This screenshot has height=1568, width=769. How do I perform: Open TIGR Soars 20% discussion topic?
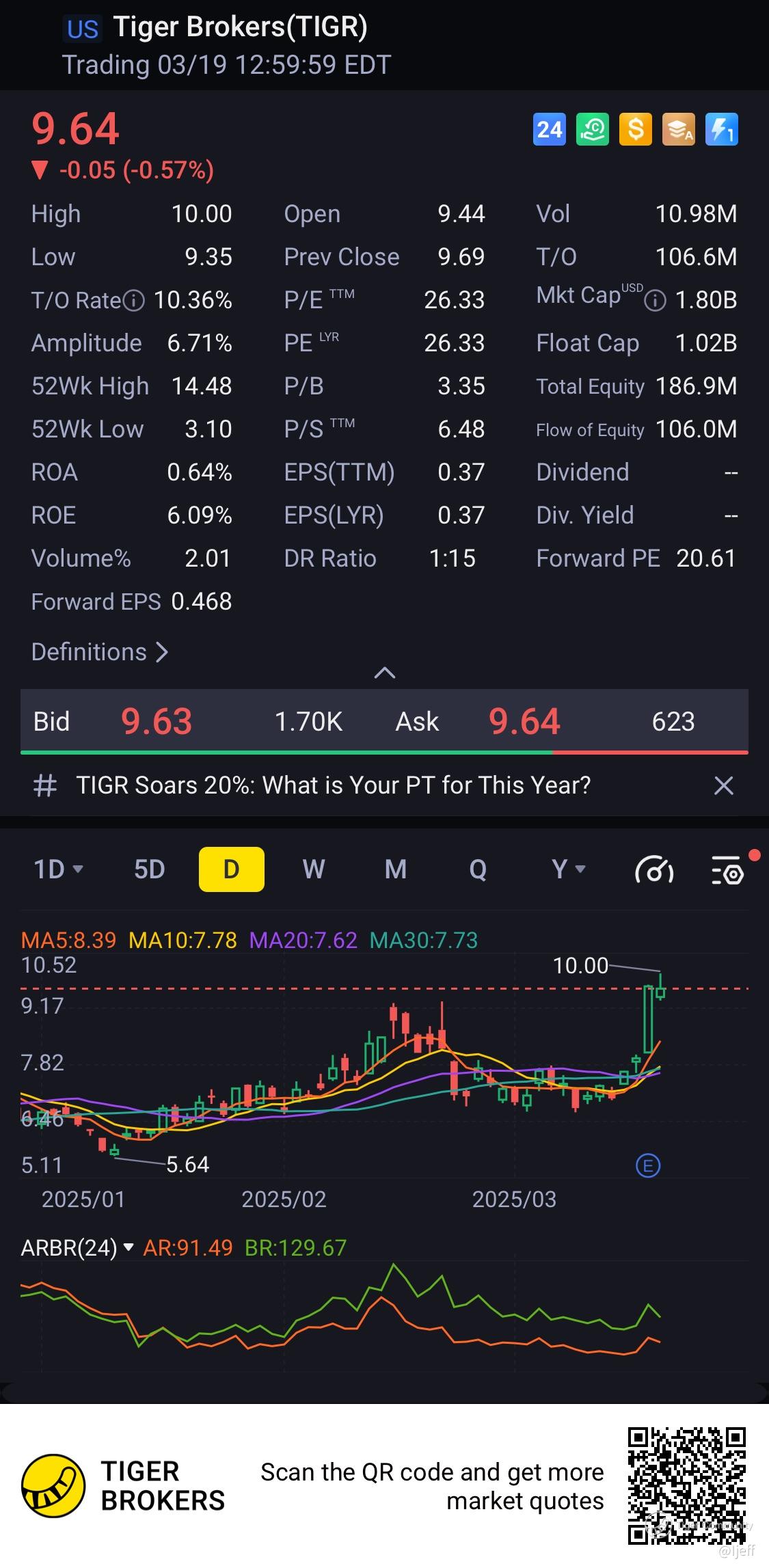(334, 785)
